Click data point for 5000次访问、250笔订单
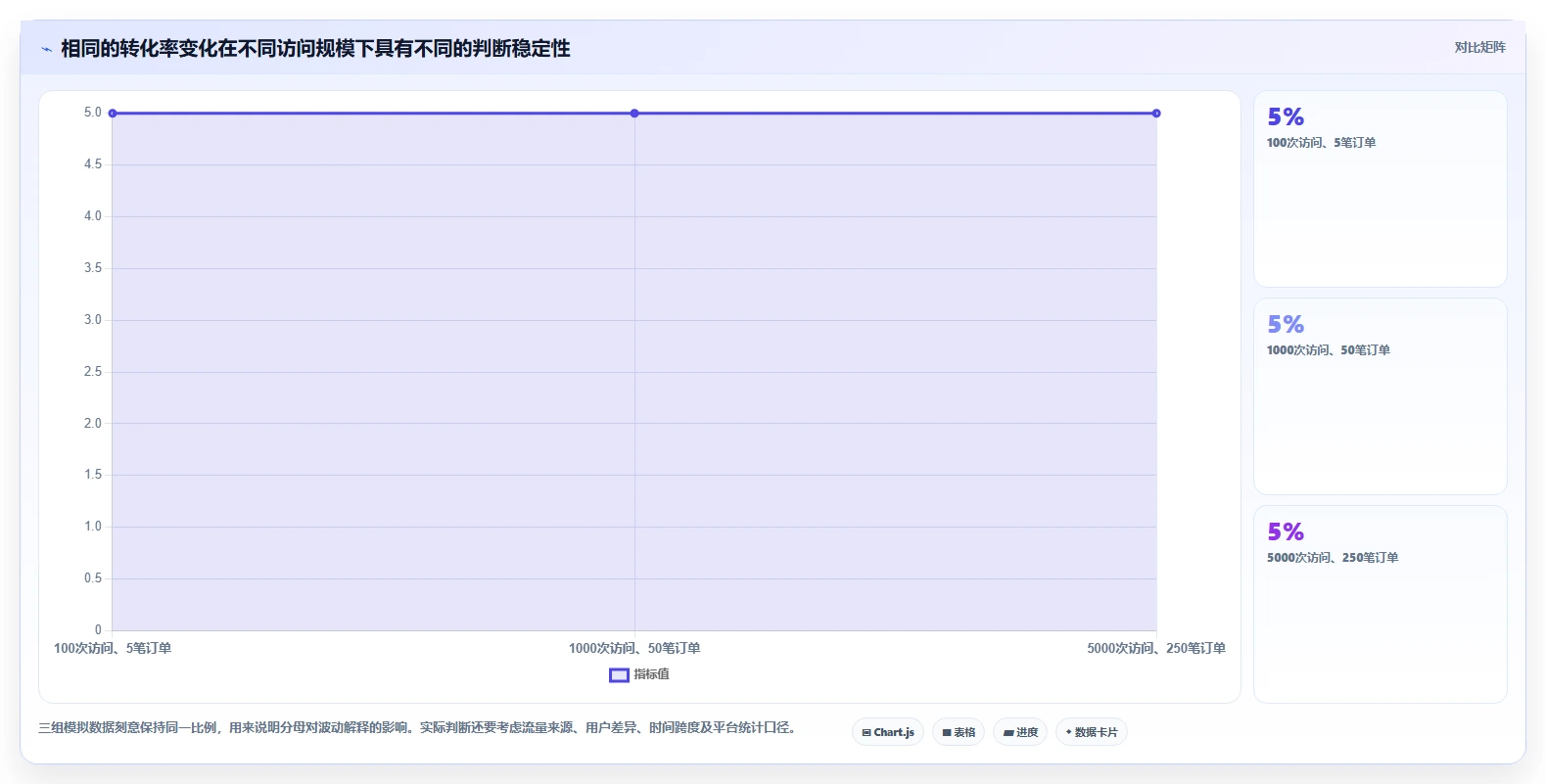The height and width of the screenshot is (784, 1546). [1156, 114]
